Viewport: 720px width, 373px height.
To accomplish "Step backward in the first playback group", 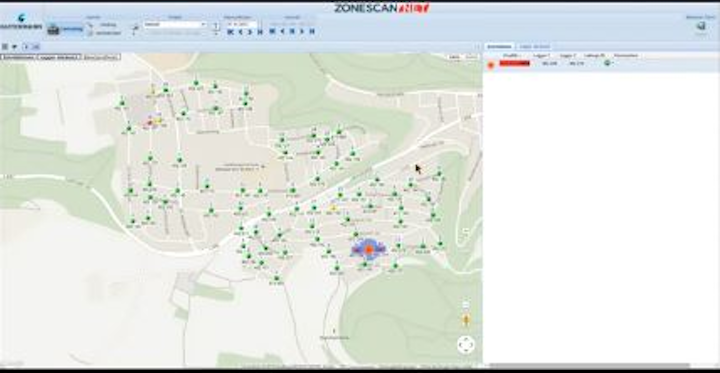I will pyautogui.click(x=241, y=32).
